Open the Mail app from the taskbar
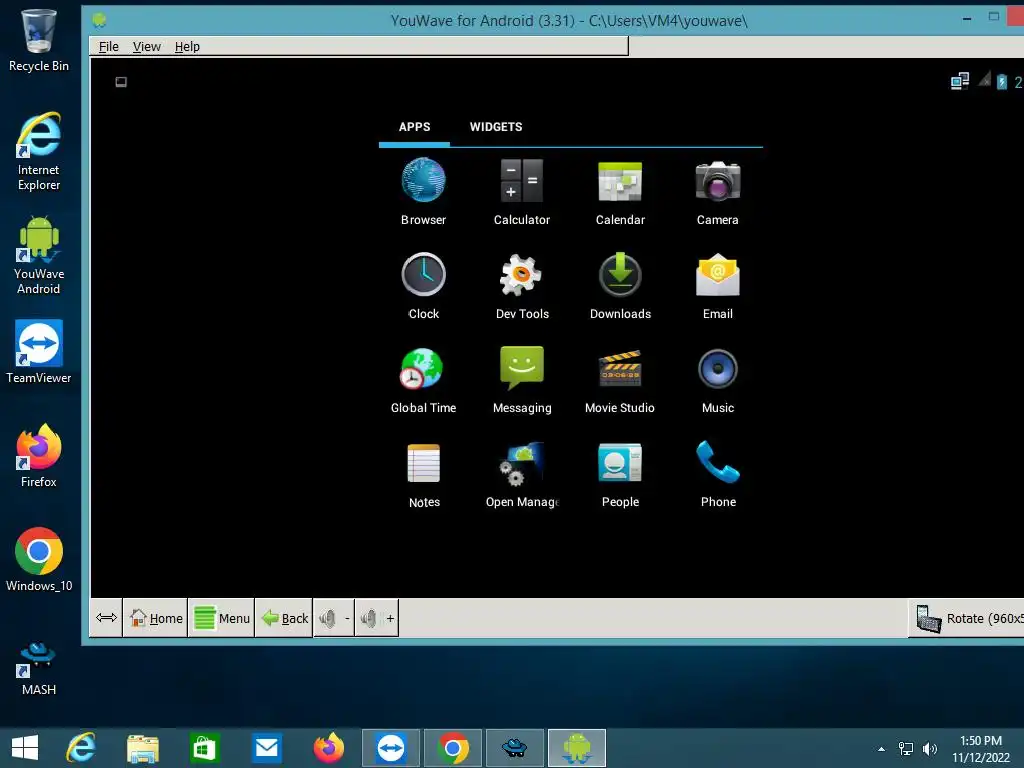The image size is (1024, 768). pyautogui.click(x=266, y=748)
